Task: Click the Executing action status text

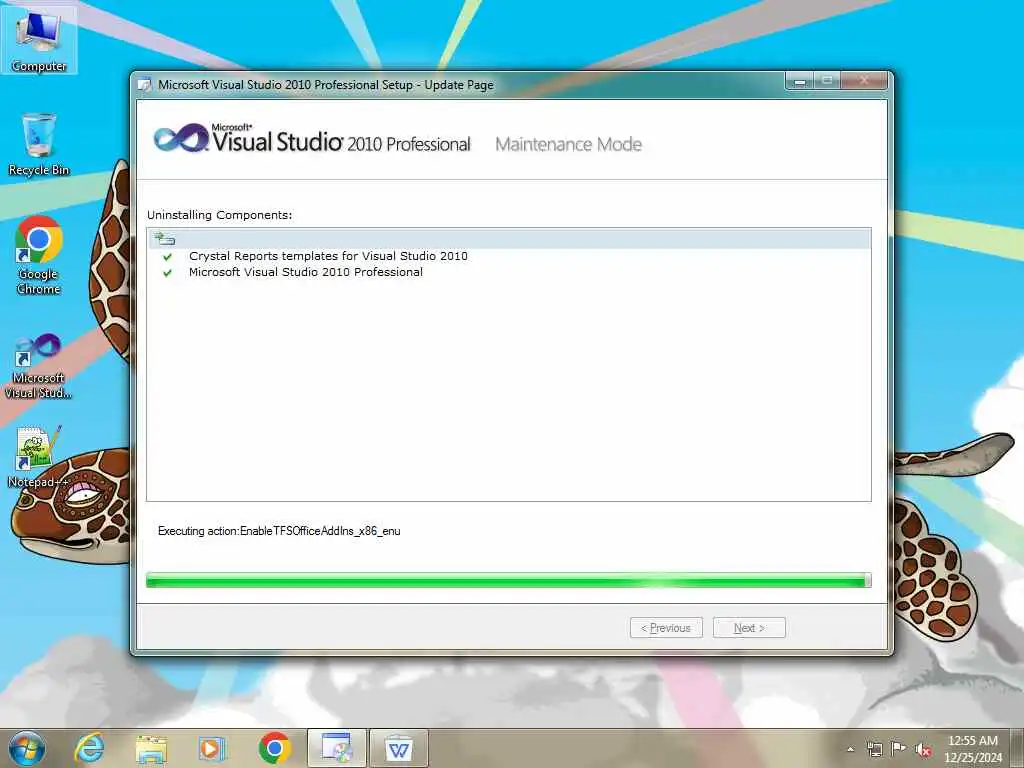Action: point(279,531)
